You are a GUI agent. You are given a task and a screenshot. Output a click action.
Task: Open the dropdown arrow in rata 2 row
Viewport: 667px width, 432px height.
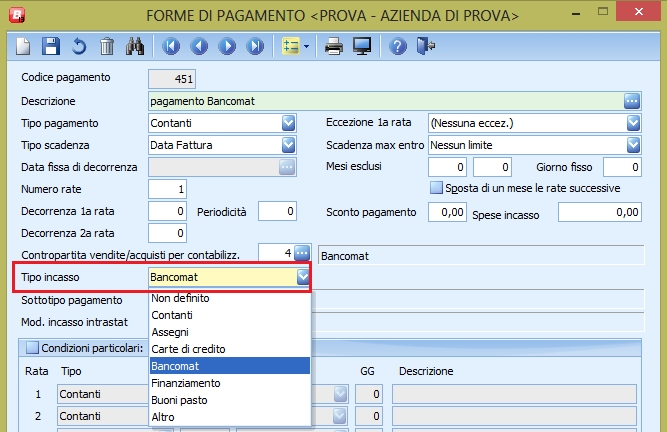pos(339,416)
